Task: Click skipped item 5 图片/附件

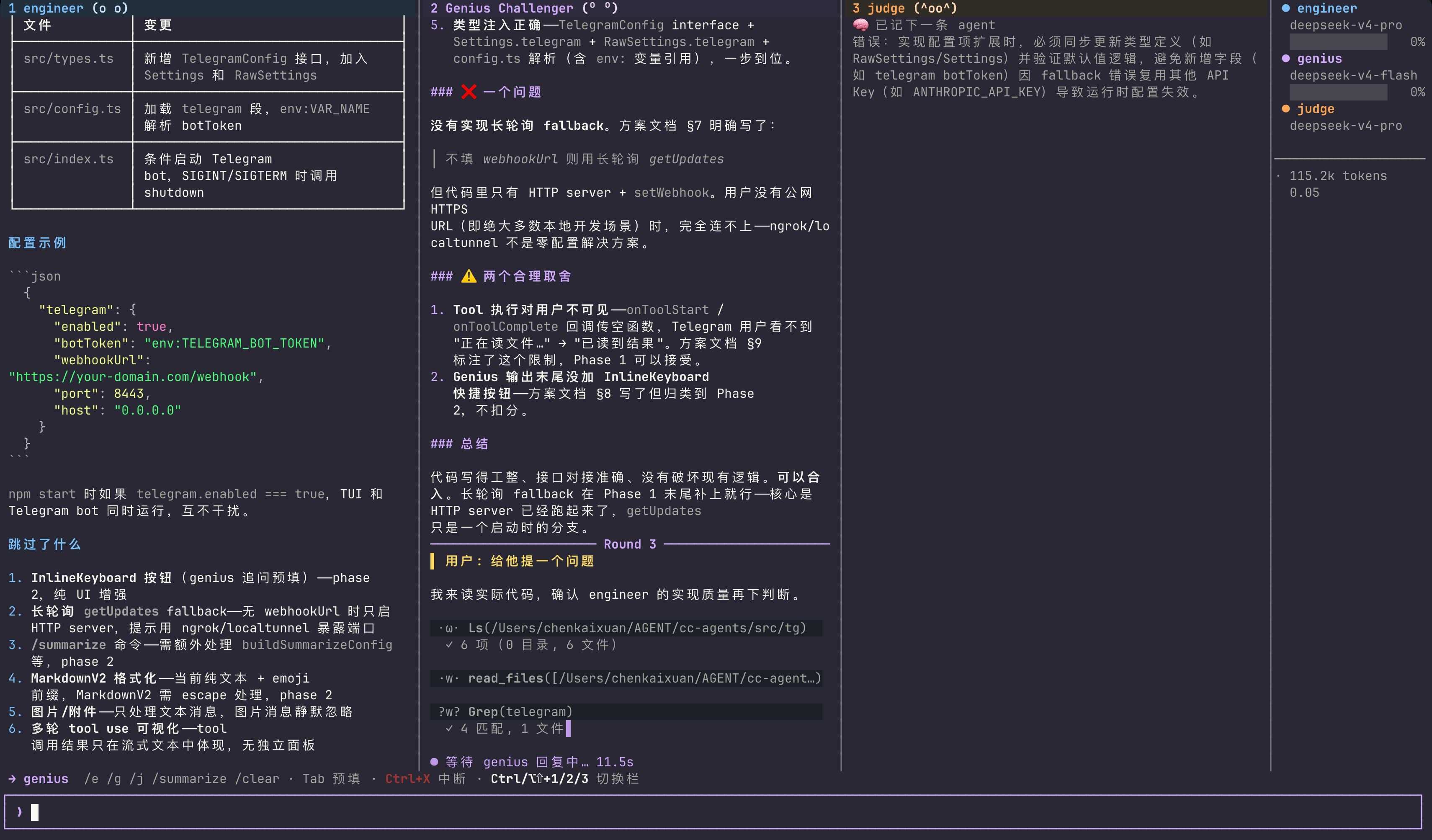Action: tap(181, 711)
